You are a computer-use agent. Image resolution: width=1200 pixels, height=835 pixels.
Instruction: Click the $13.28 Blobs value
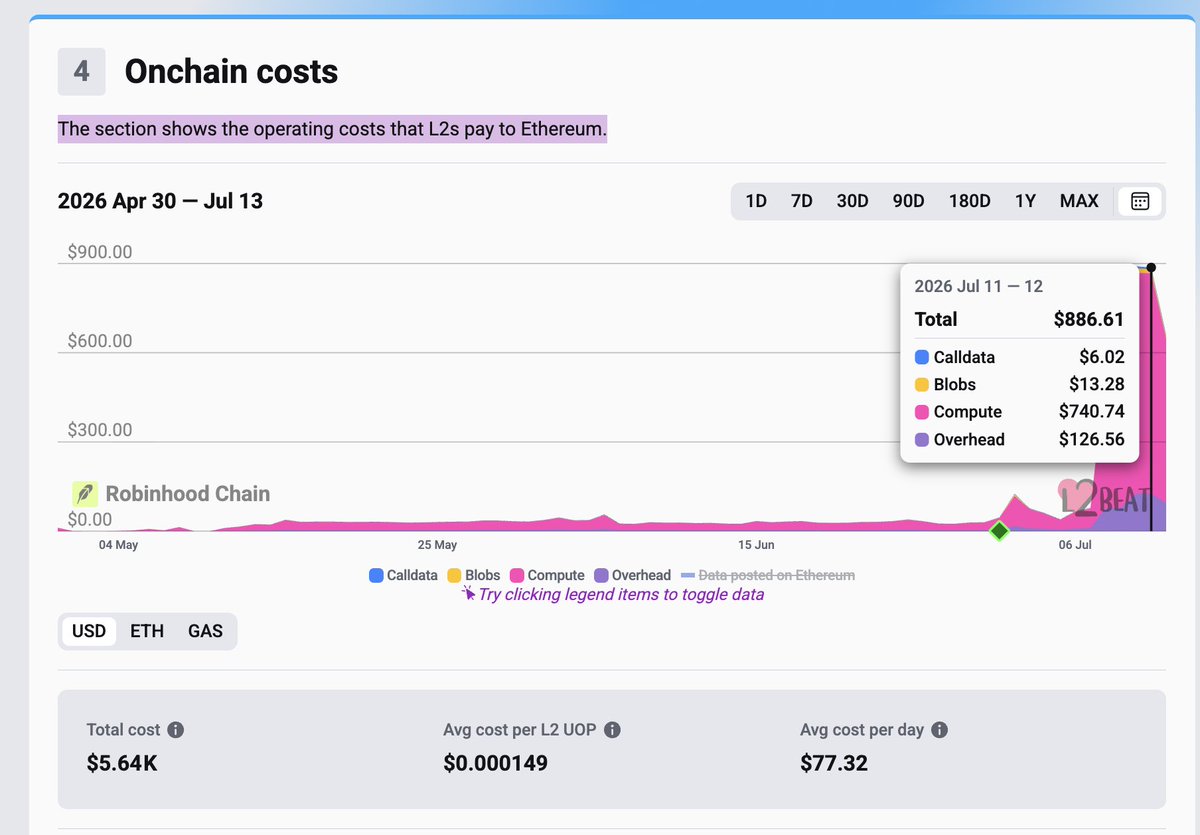point(1096,384)
